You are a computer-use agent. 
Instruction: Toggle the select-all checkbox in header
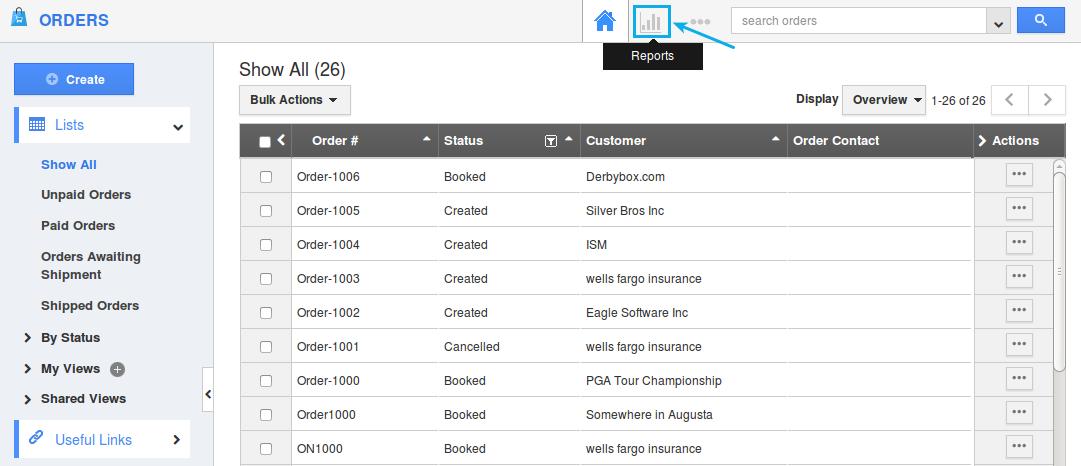tap(265, 142)
